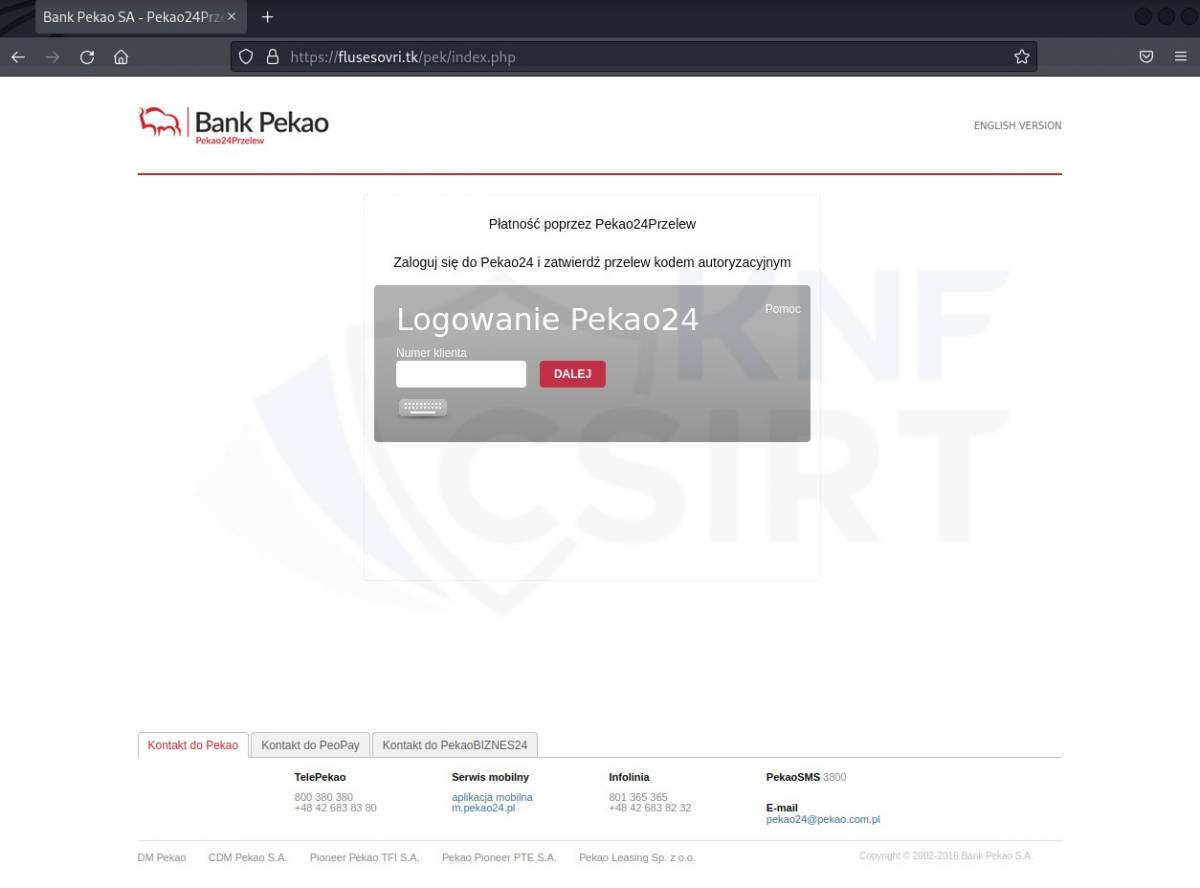Open Pioneer Pekao TFI S.A. link

(x=365, y=858)
